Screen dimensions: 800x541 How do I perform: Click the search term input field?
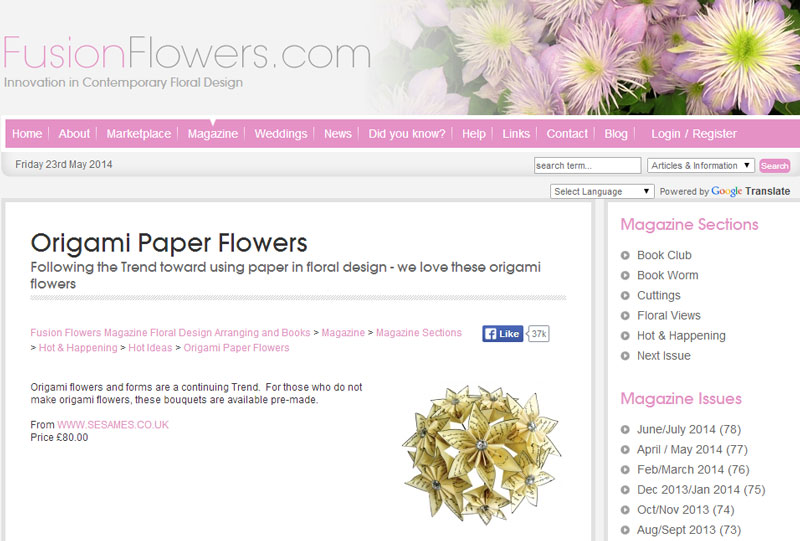[x=587, y=165]
